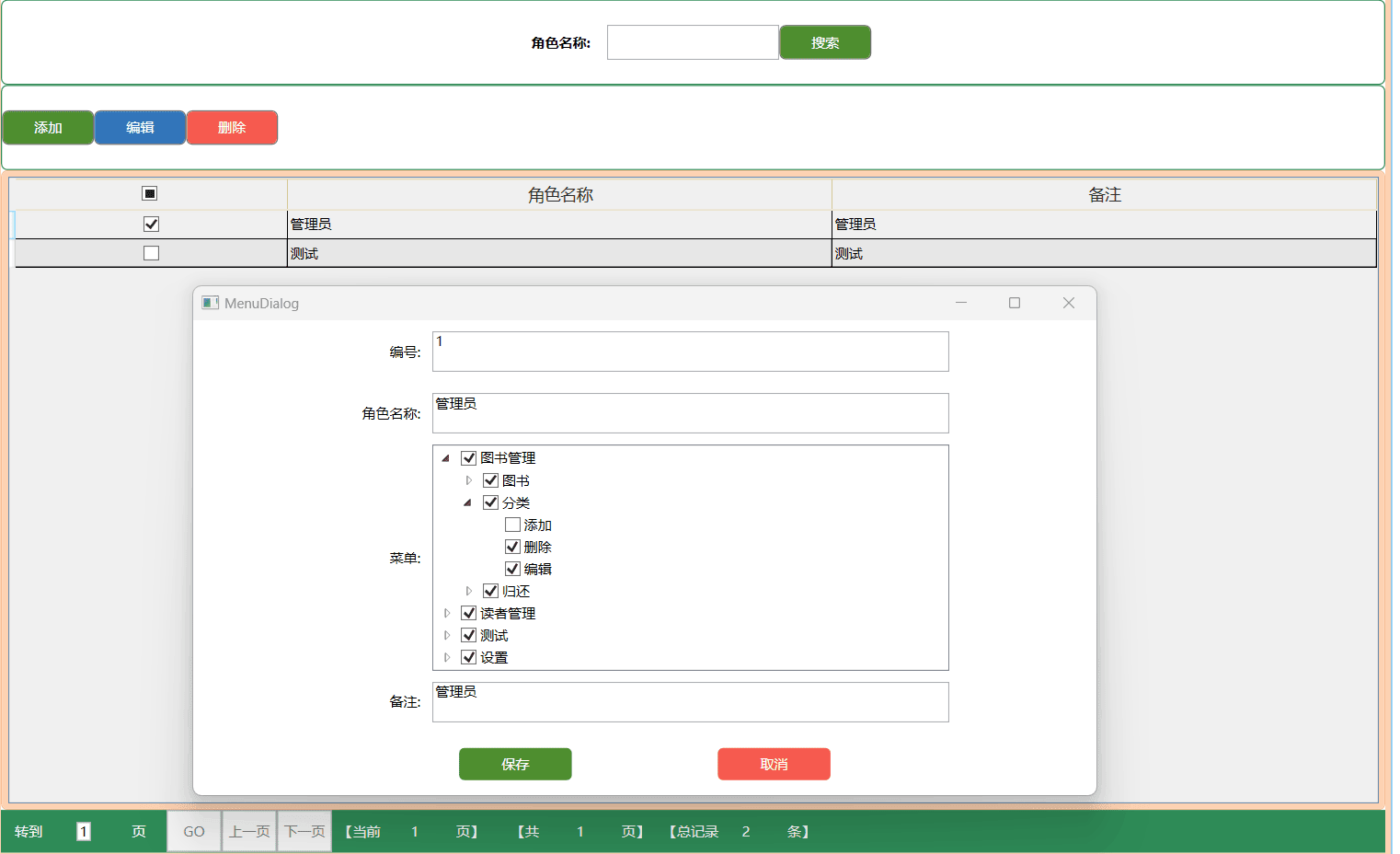Image resolution: width=1400 pixels, height=854 pixels.
Task: Expand the 图书 tree node
Action: click(x=468, y=480)
